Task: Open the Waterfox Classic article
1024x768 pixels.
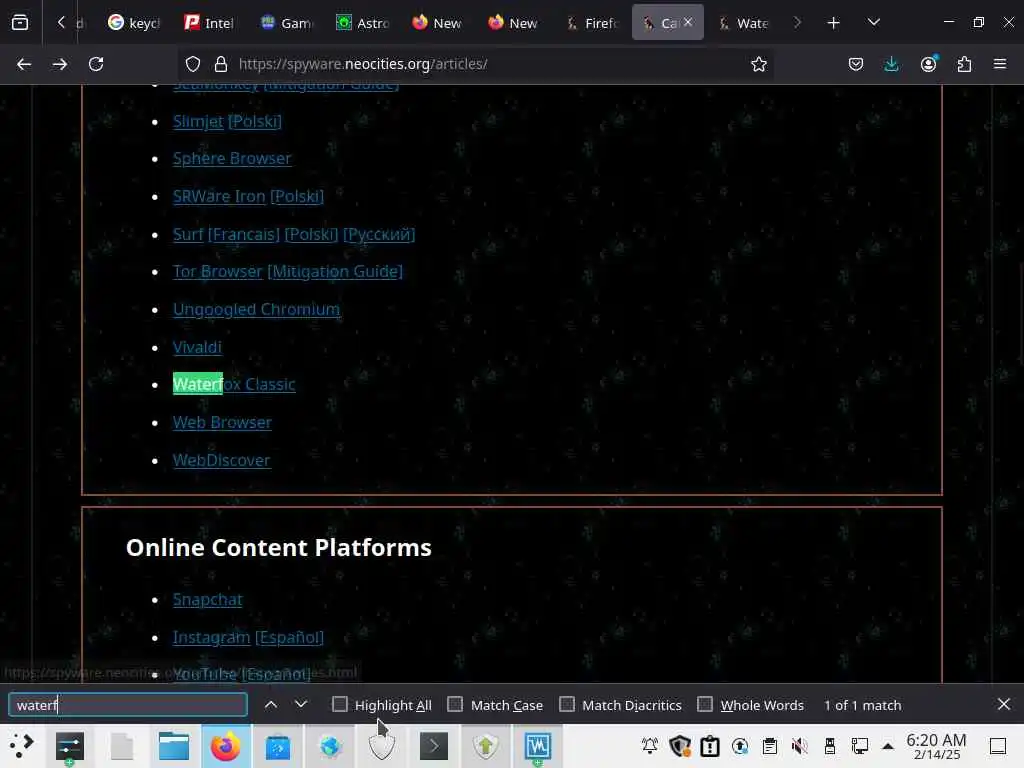Action: pyautogui.click(x=234, y=385)
